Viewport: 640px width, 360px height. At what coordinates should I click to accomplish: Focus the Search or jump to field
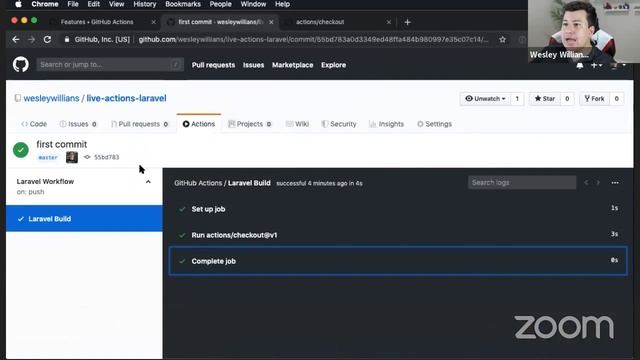click(x=110, y=64)
